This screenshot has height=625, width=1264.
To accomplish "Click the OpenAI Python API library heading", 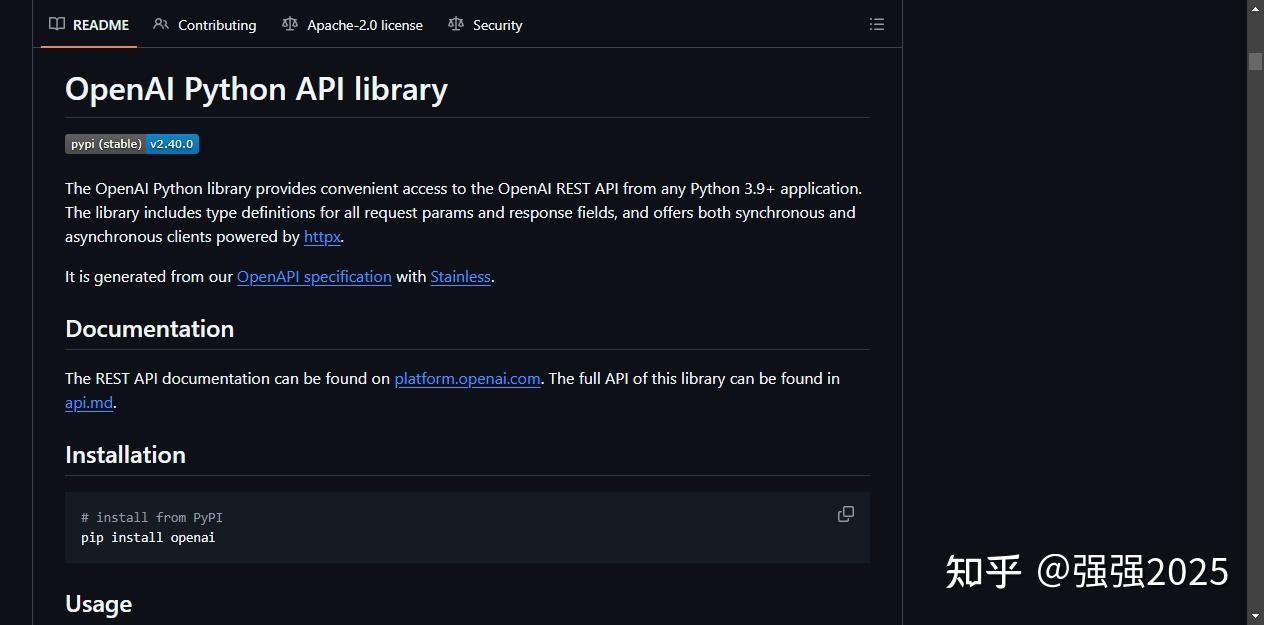I will pos(256,89).
